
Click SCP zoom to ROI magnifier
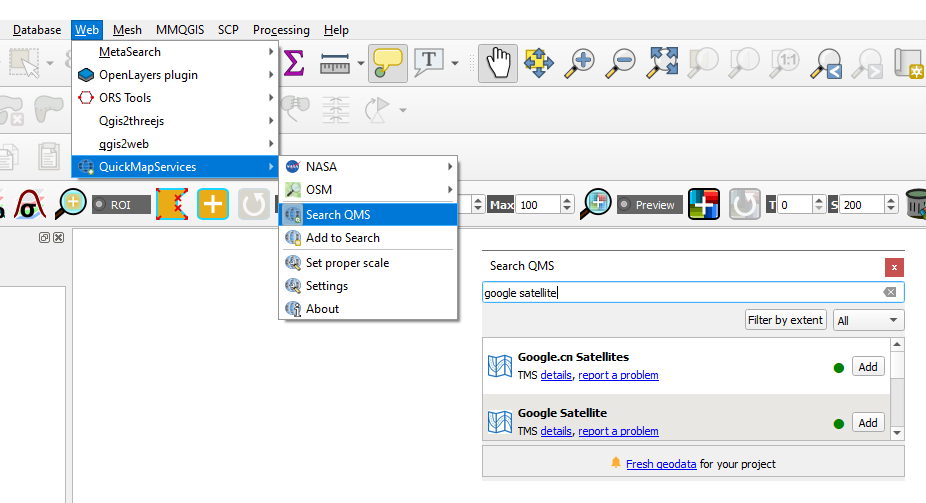click(70, 204)
